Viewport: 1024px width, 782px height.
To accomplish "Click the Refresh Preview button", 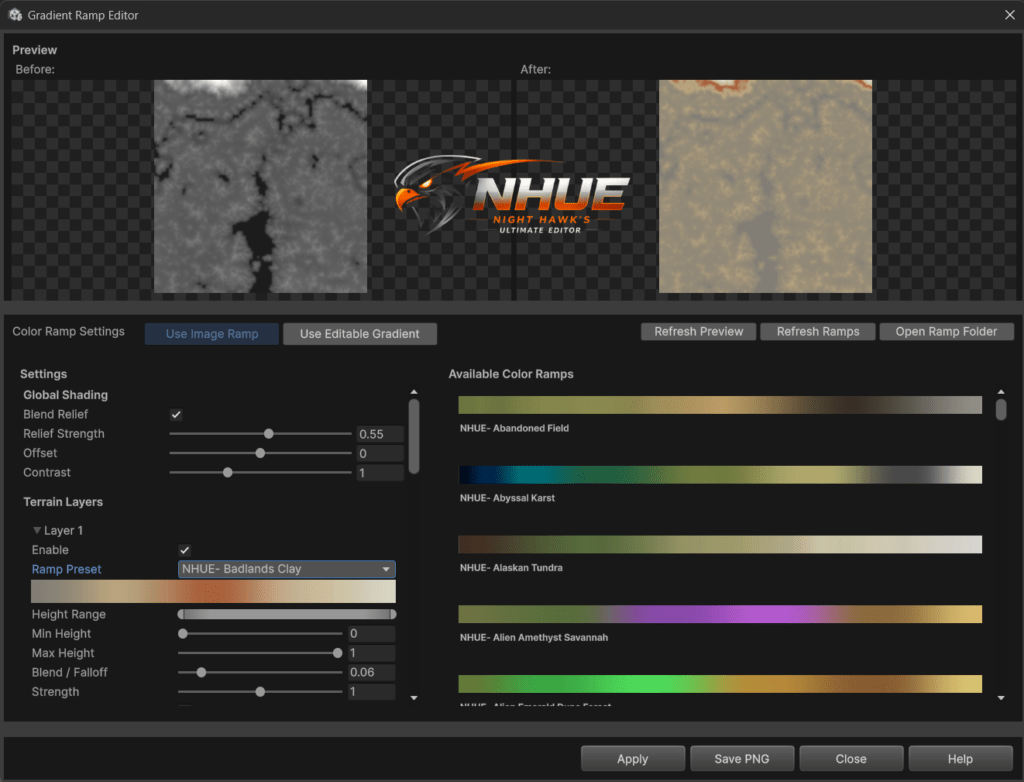I will (698, 332).
